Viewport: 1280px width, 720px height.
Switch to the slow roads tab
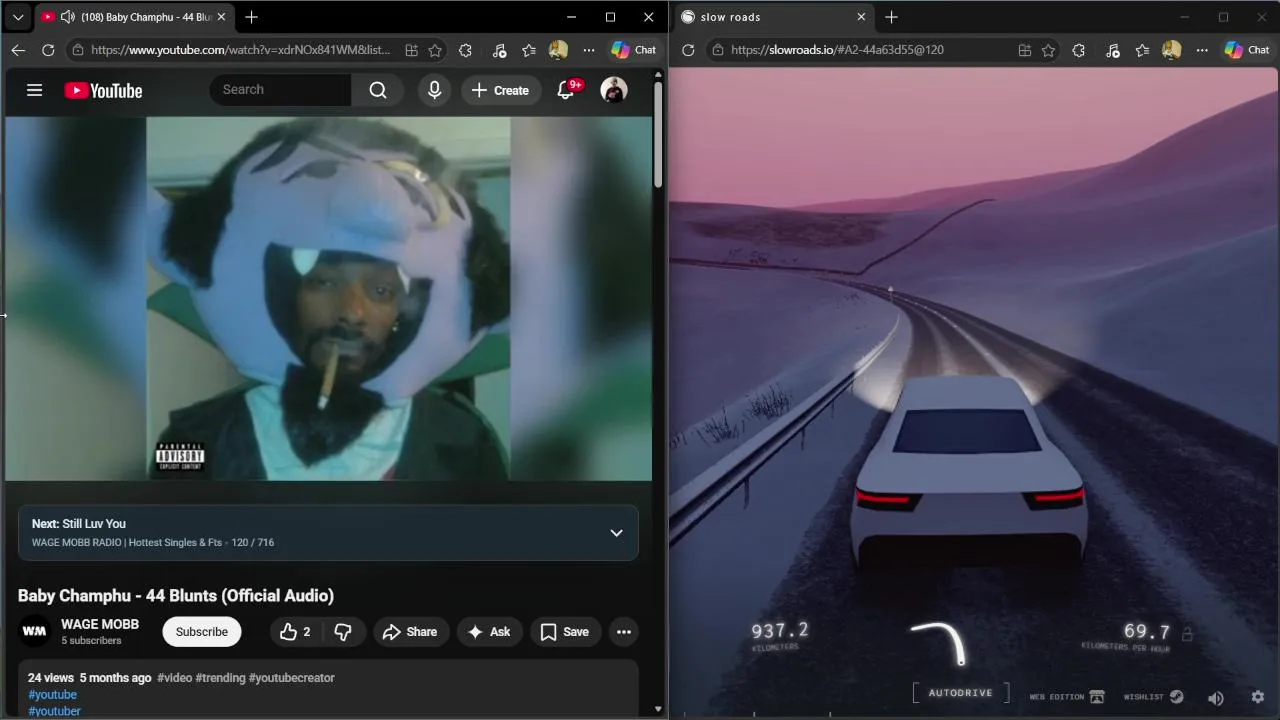coord(773,17)
